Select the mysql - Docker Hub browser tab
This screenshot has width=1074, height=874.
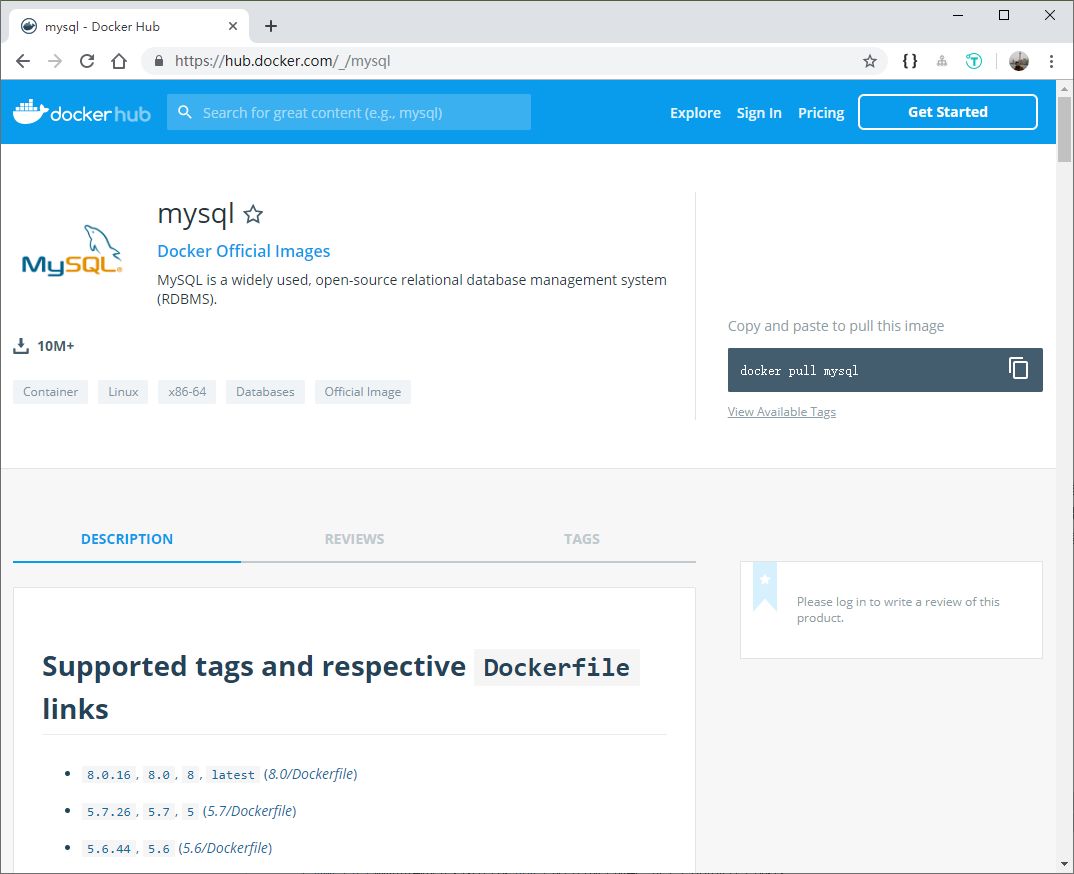click(x=127, y=26)
